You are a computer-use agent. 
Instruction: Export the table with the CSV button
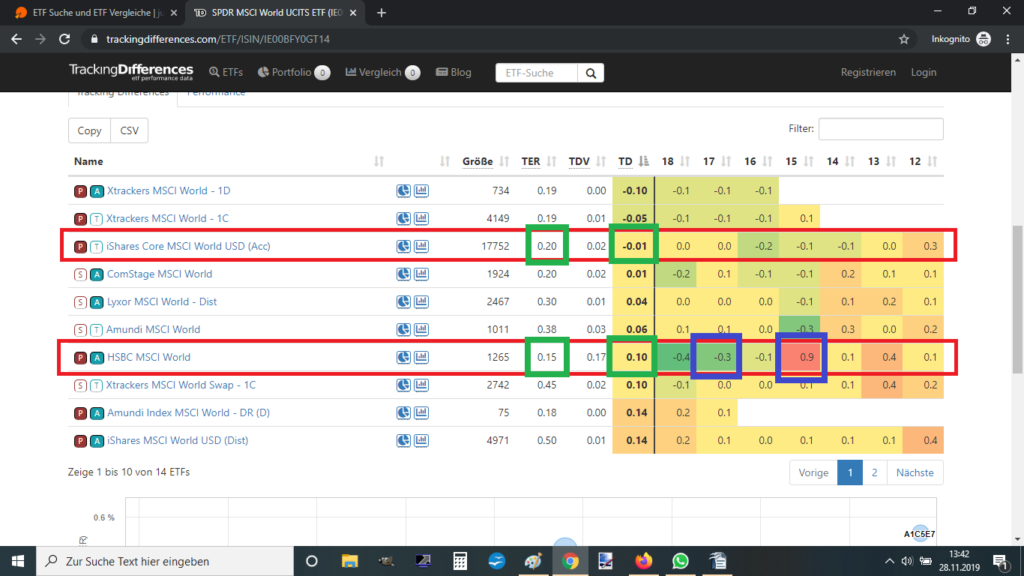point(129,131)
